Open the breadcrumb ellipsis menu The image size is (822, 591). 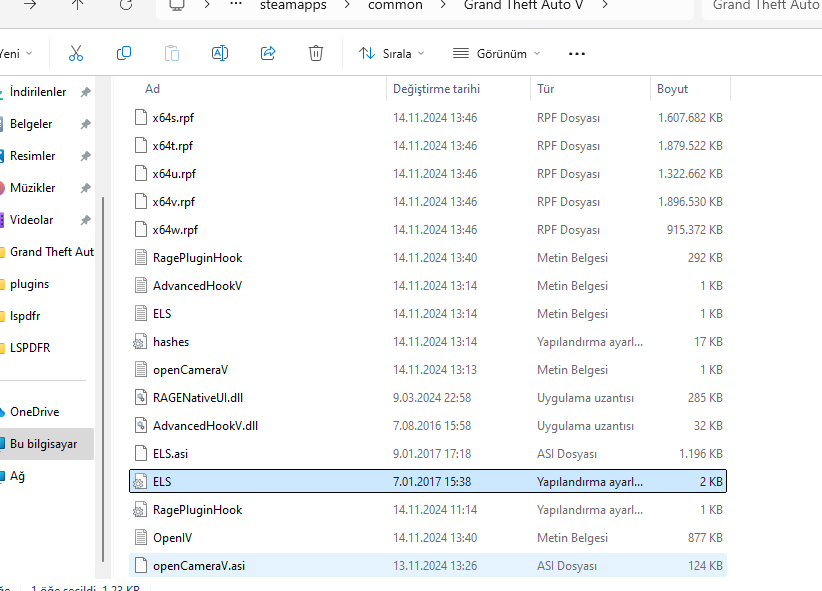tap(234, 6)
